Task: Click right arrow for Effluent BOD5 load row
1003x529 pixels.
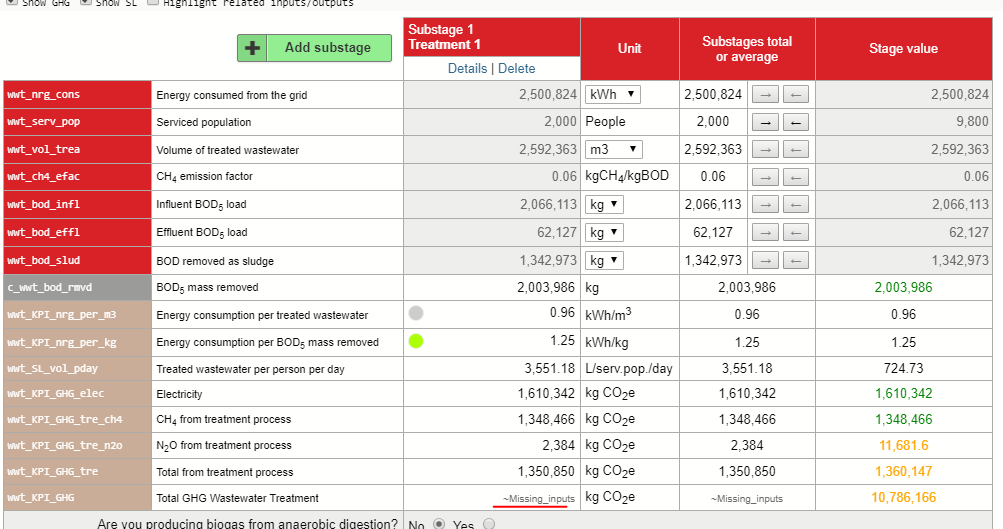Action: [x=765, y=233]
